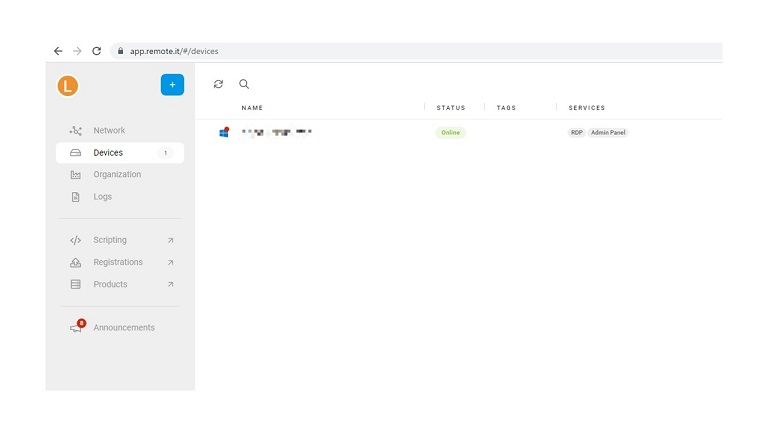This screenshot has width=768, height=432.
Task: Click the browser back arrow
Action: [x=58, y=51]
